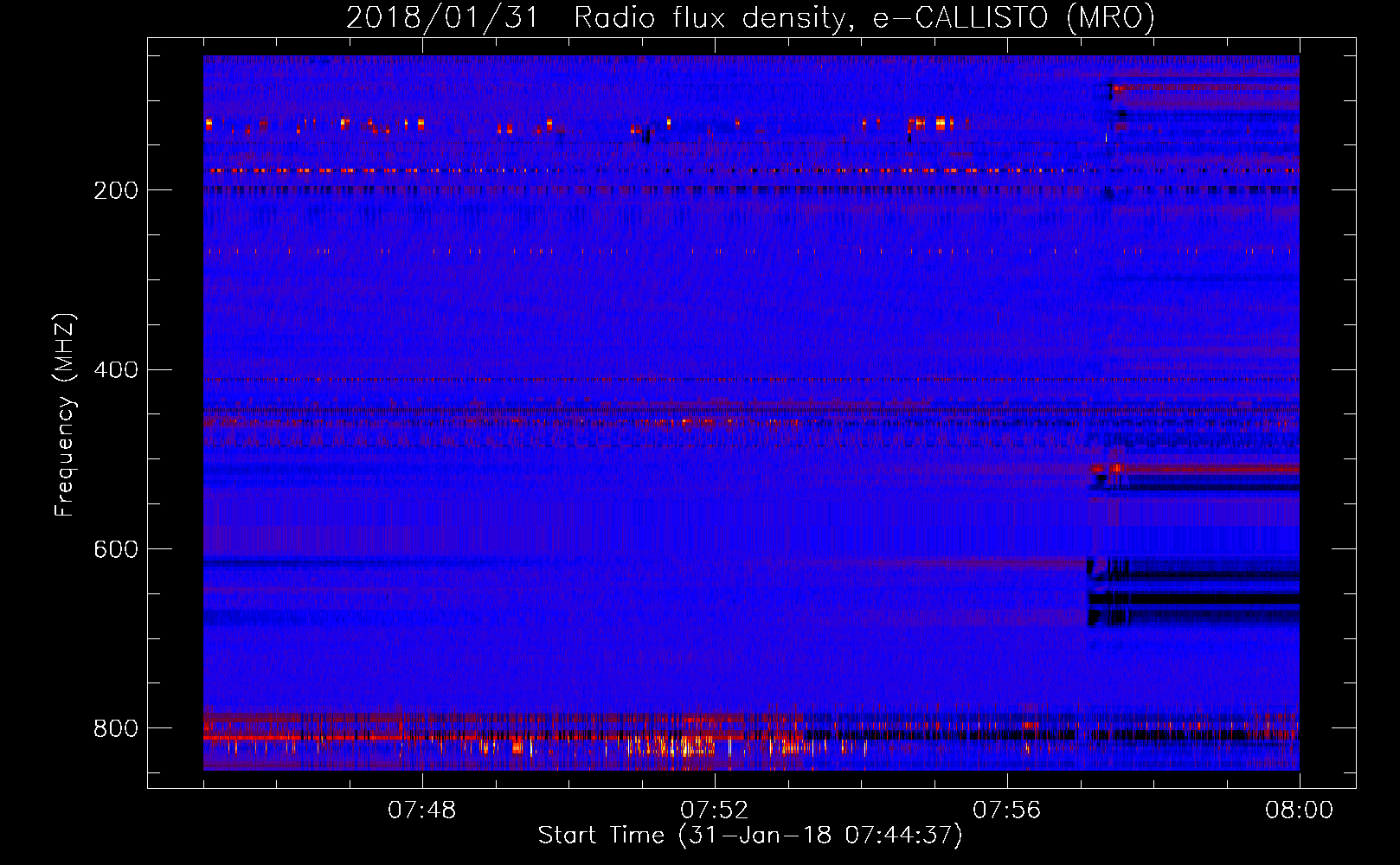Image resolution: width=1400 pixels, height=865 pixels.
Task: Select the 'Frequency (MHZ)' y-axis label
Action: pyautogui.click(x=64, y=415)
